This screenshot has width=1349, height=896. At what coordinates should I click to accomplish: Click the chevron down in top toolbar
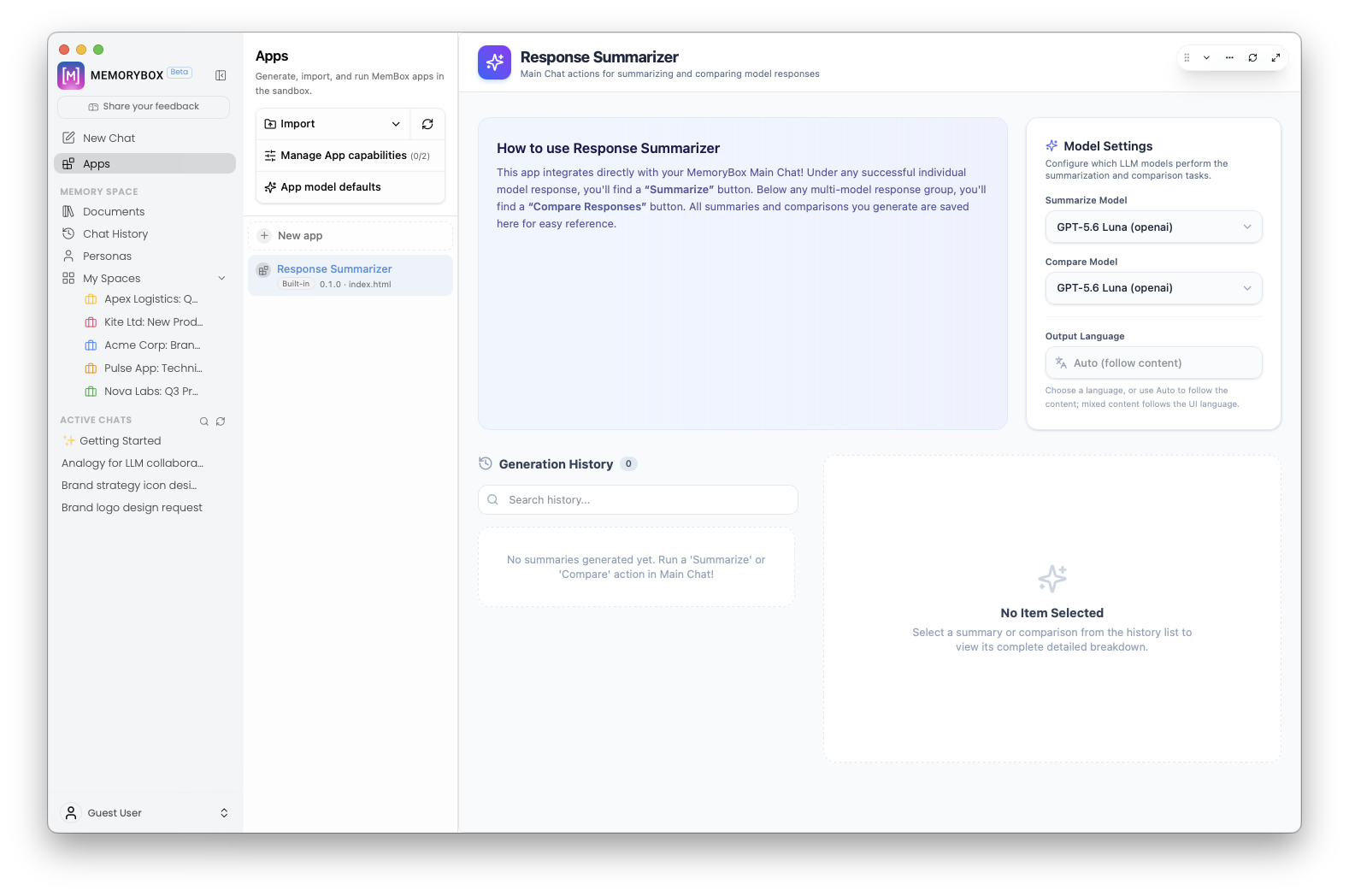pyautogui.click(x=1206, y=57)
